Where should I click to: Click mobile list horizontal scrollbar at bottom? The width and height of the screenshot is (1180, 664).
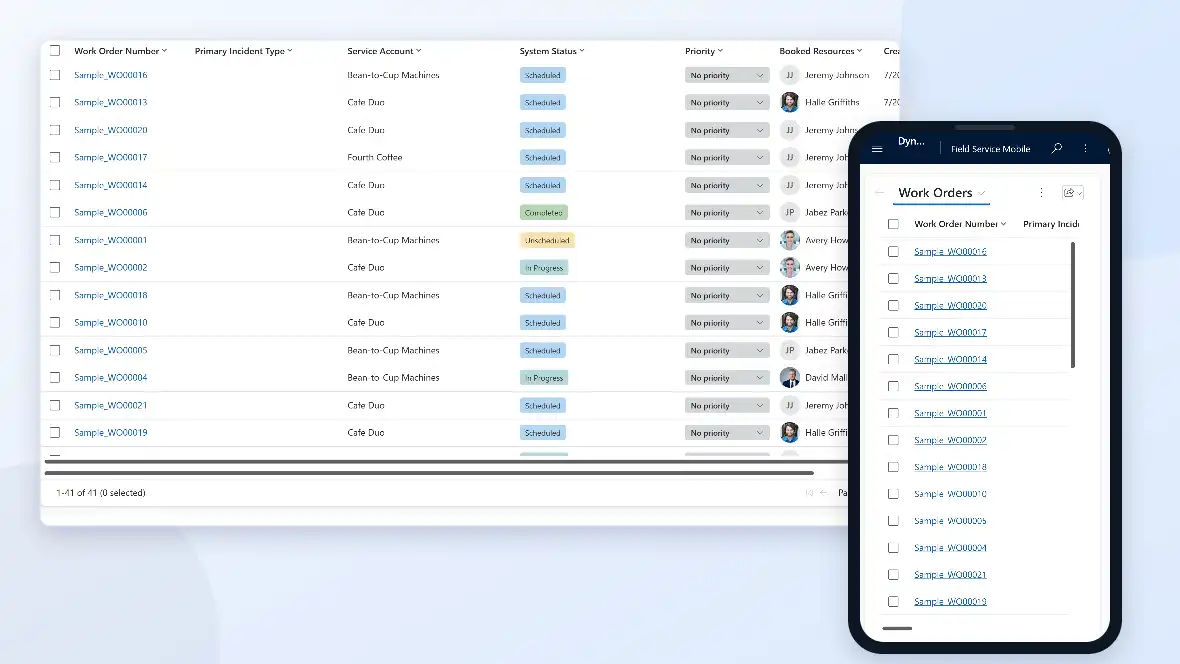click(x=897, y=628)
